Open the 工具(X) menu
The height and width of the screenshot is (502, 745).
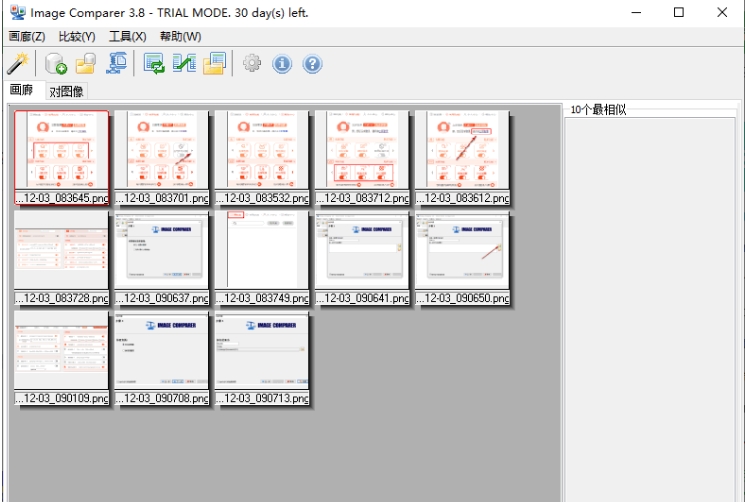127,37
